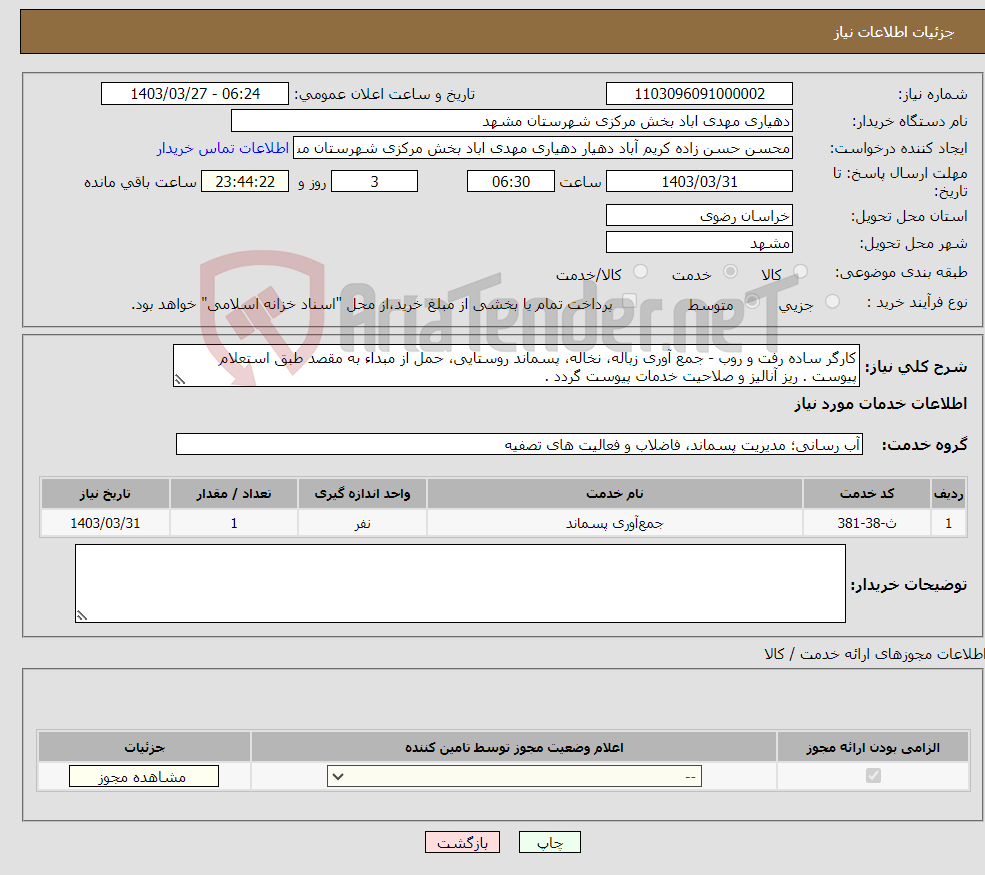Click the announcement date and time field
This screenshot has width=985, height=875.
tap(195, 94)
